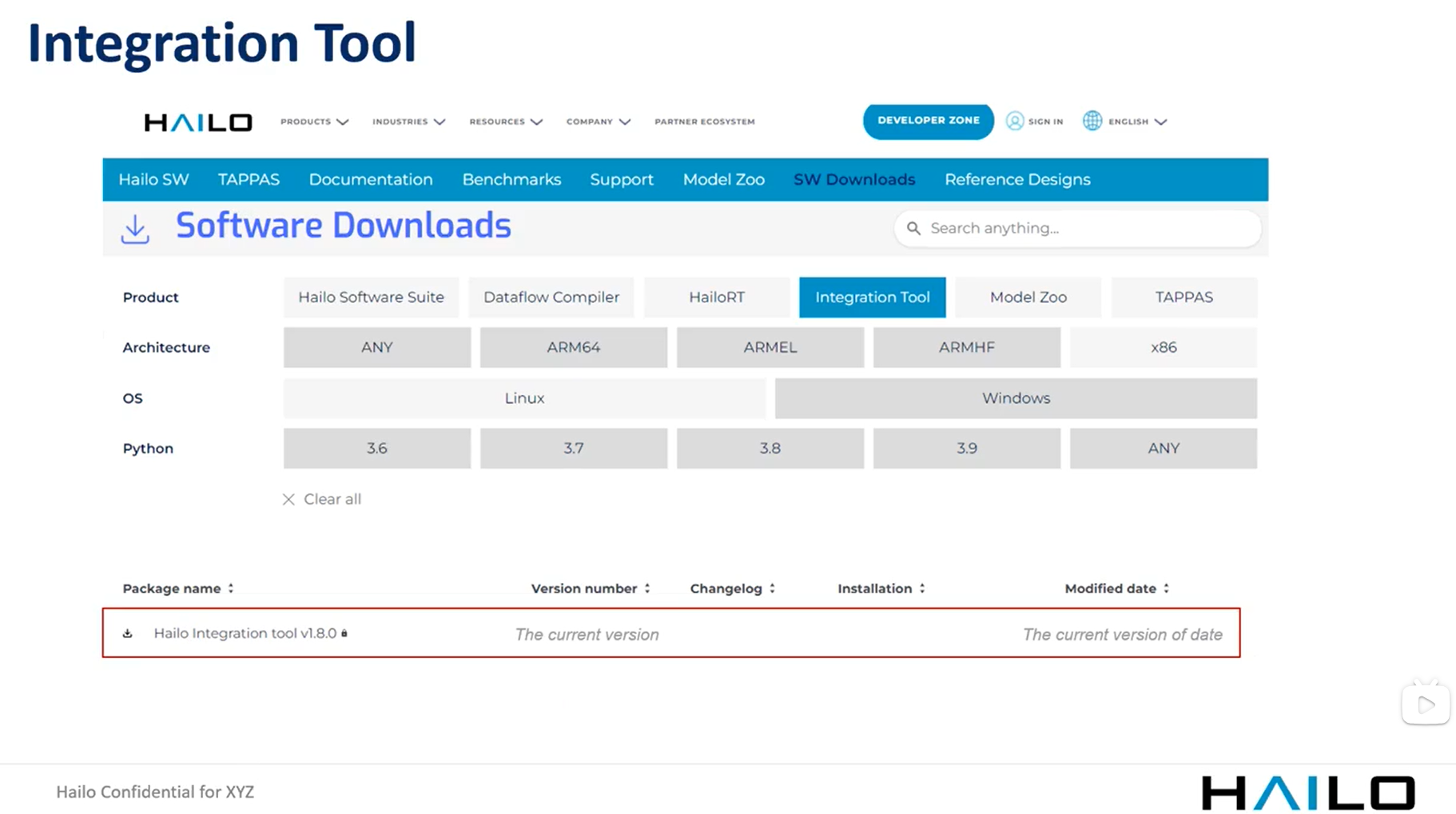Click the search magnifier icon
Image resolution: width=1456 pixels, height=814 pixels.
pyautogui.click(x=913, y=229)
